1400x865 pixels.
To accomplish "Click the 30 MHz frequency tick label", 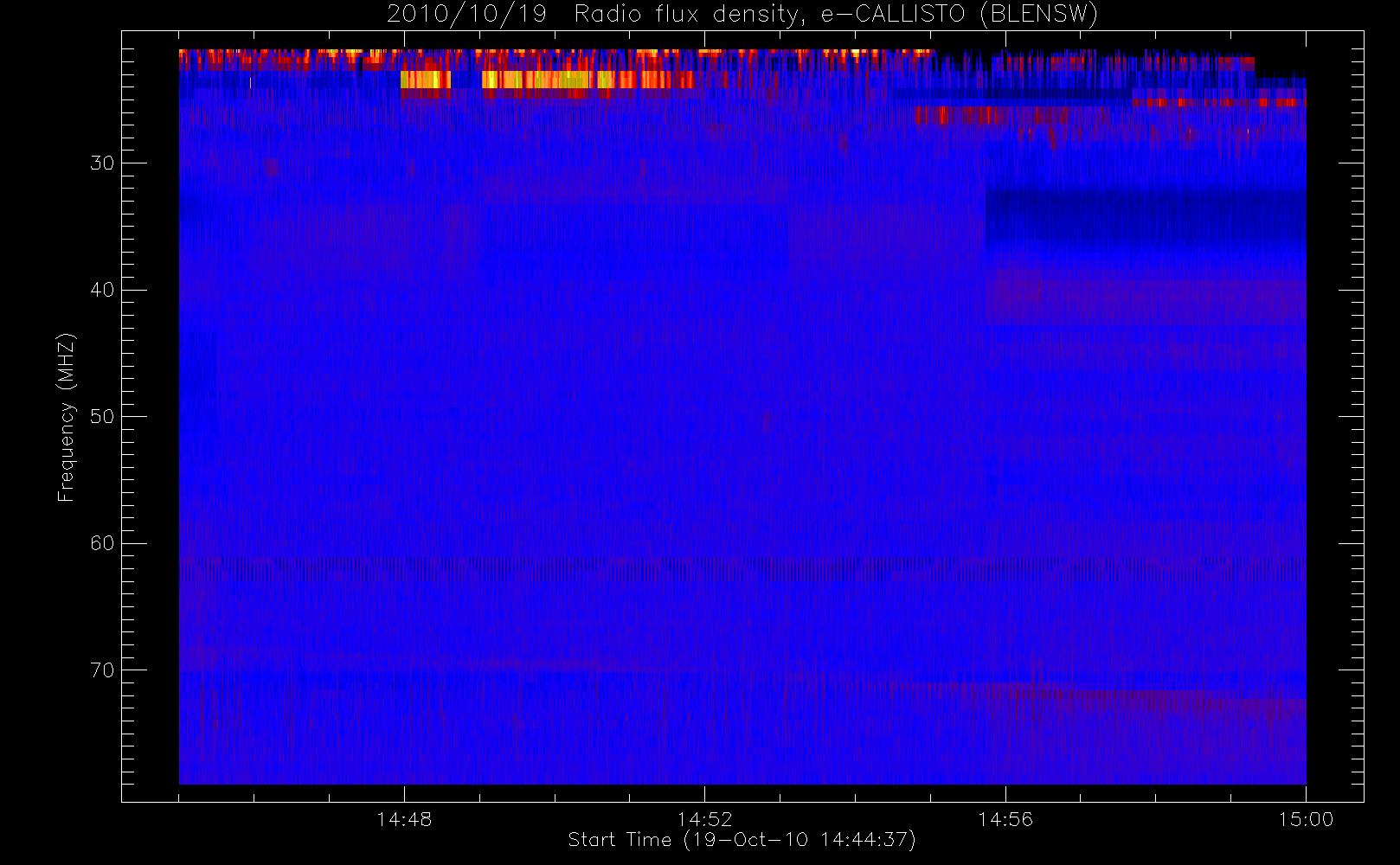I will click(102, 163).
